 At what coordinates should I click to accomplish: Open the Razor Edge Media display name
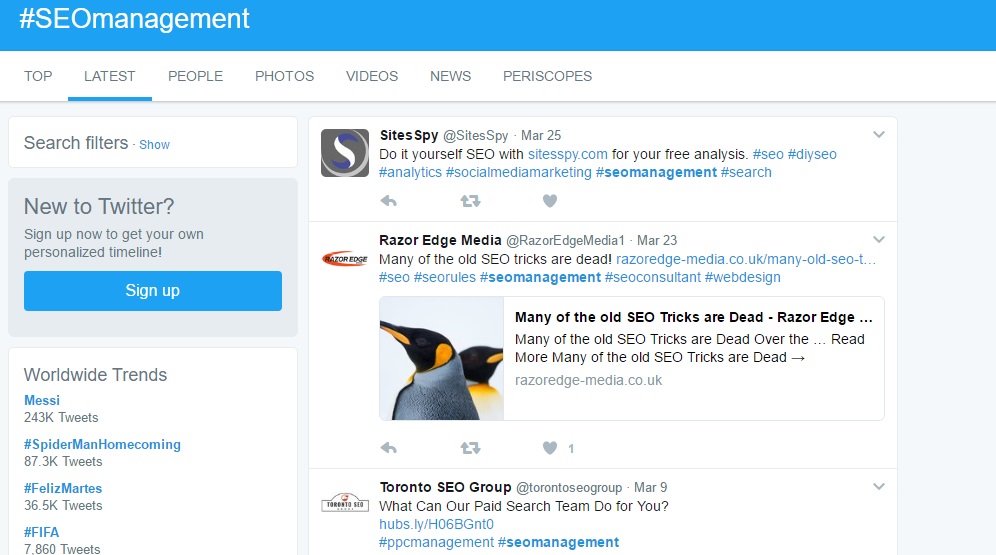(440, 240)
